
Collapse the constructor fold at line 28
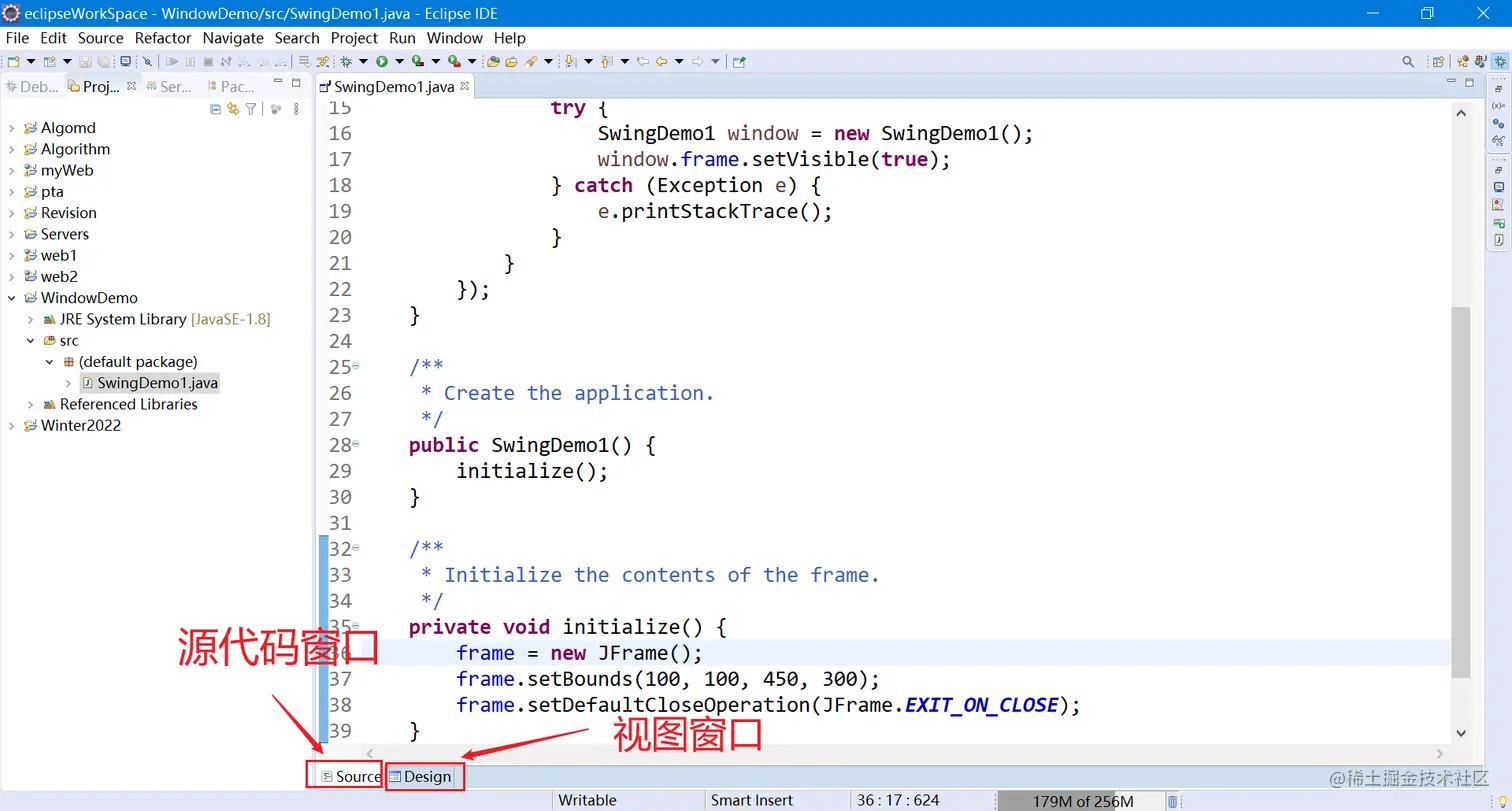click(x=356, y=444)
